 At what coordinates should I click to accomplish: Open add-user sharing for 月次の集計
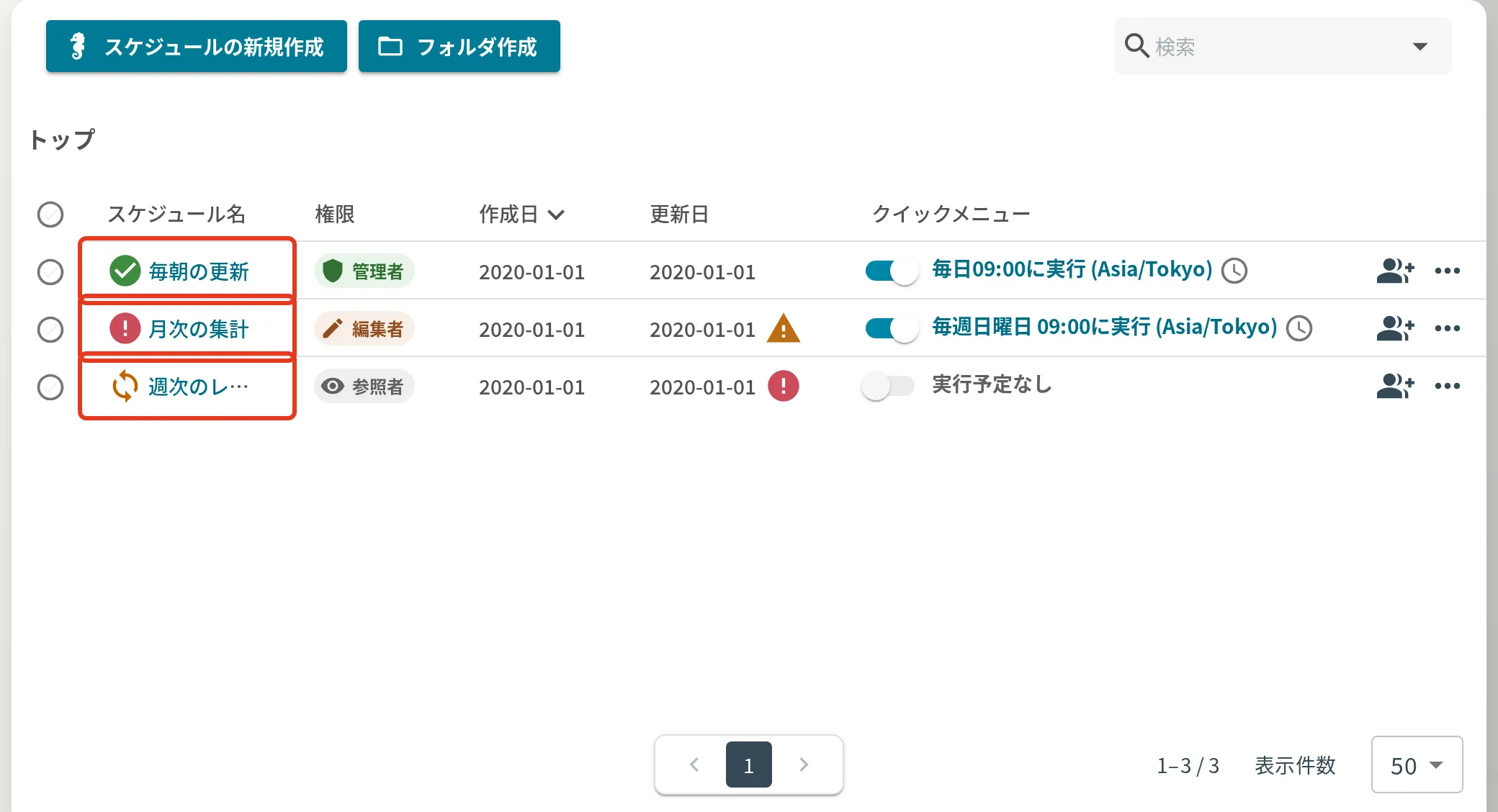[x=1395, y=328]
